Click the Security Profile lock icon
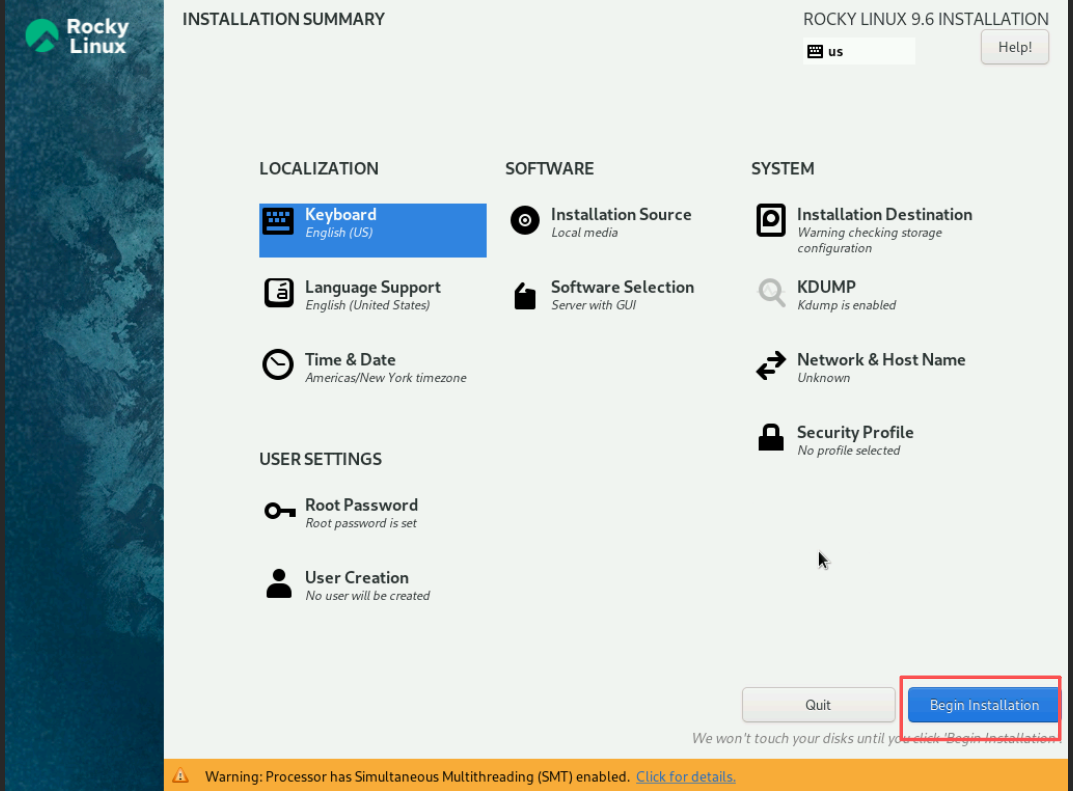This screenshot has height=791, width=1073. coord(771,438)
